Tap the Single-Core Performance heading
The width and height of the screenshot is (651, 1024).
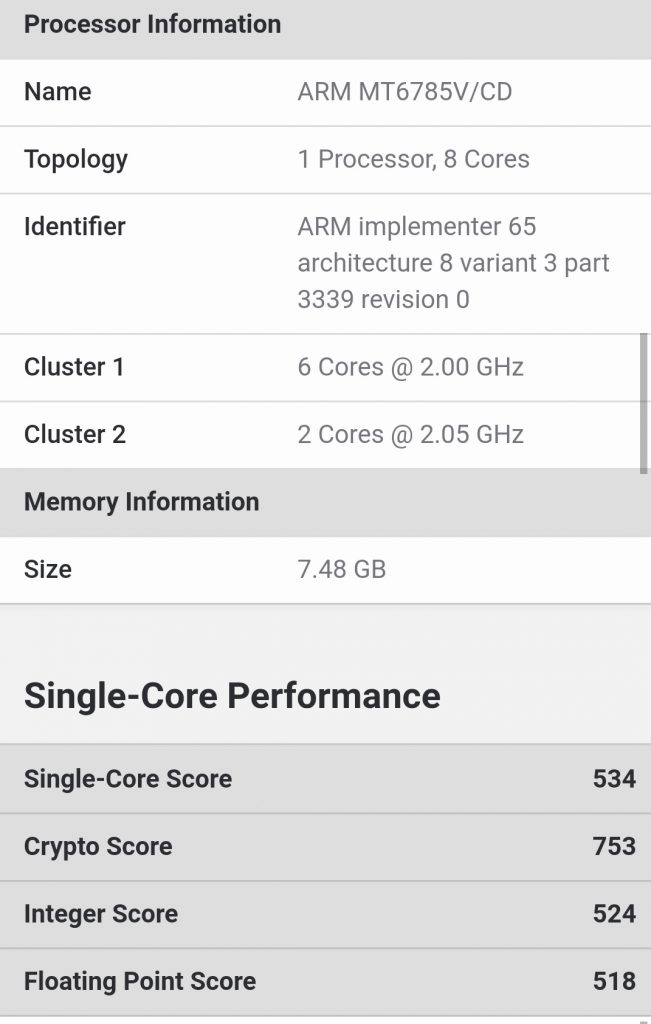click(232, 696)
